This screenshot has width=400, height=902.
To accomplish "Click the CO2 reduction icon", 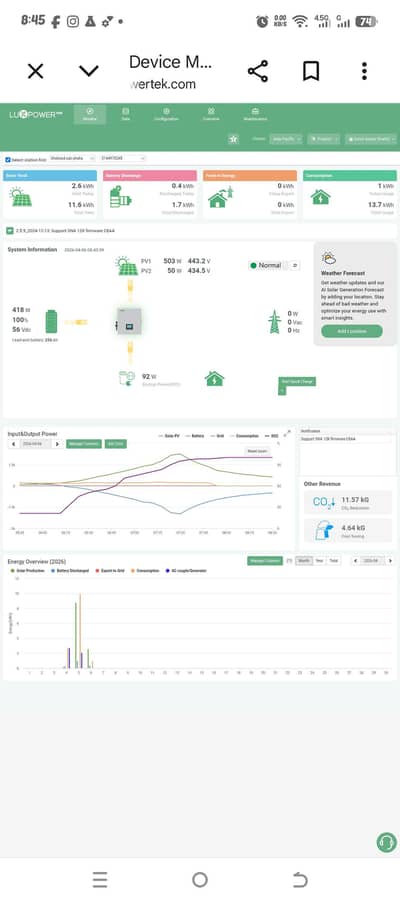I will click(x=323, y=502).
